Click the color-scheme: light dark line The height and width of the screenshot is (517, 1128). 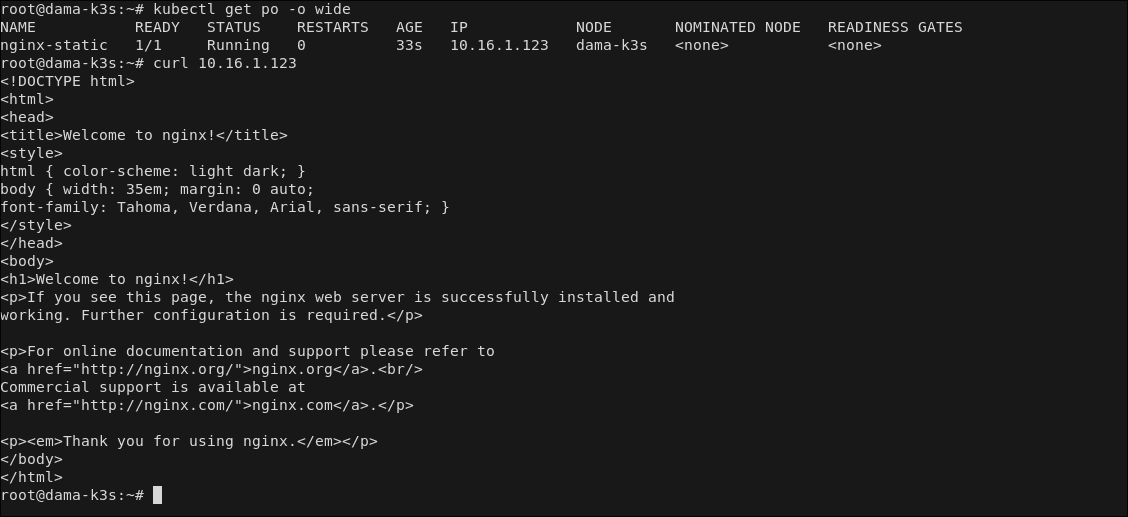(x=153, y=171)
